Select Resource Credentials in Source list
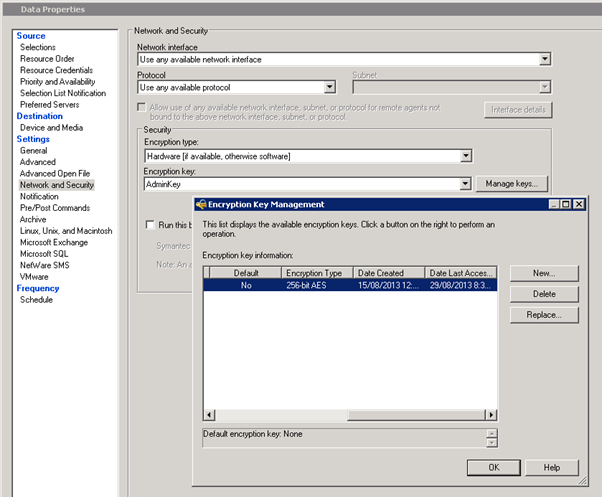 (57, 70)
